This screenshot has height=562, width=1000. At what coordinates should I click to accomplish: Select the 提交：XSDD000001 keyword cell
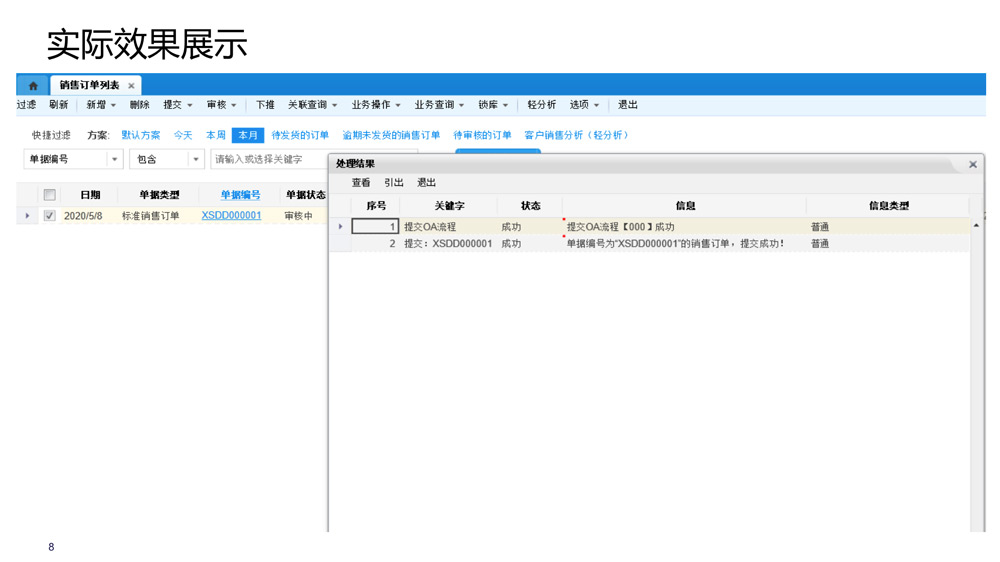pyautogui.click(x=448, y=244)
